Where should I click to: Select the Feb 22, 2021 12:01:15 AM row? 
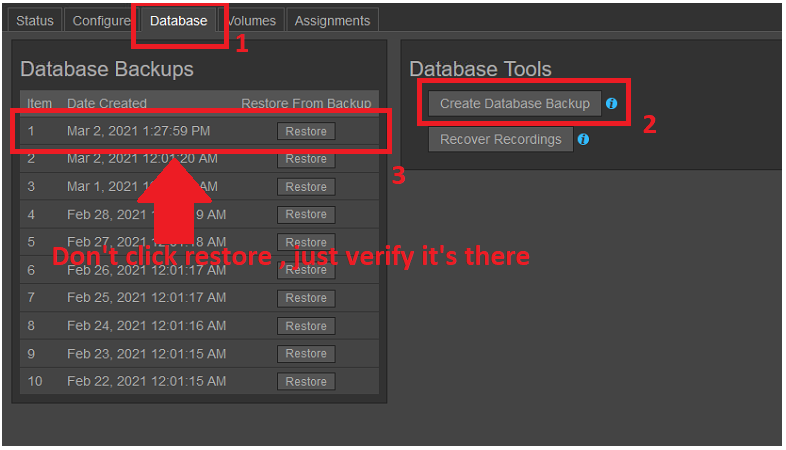coord(146,381)
